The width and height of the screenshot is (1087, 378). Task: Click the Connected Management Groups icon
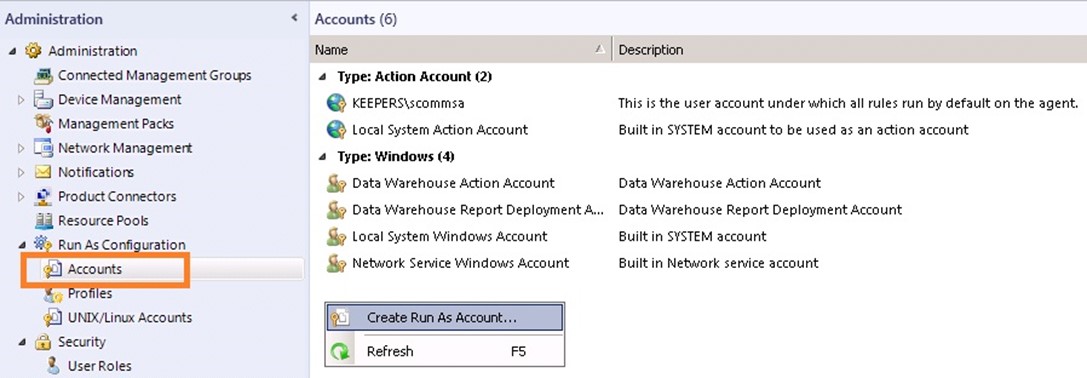[44, 75]
